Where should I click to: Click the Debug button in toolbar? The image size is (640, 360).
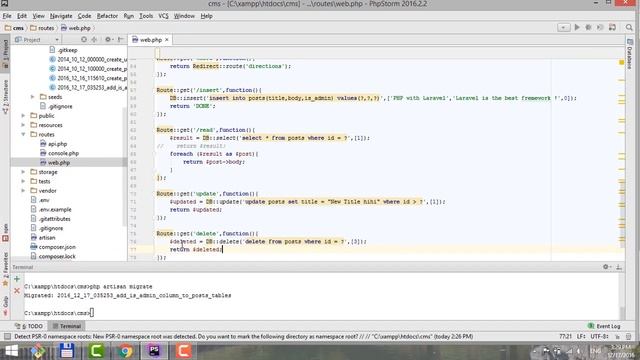pyautogui.click(x=589, y=27)
